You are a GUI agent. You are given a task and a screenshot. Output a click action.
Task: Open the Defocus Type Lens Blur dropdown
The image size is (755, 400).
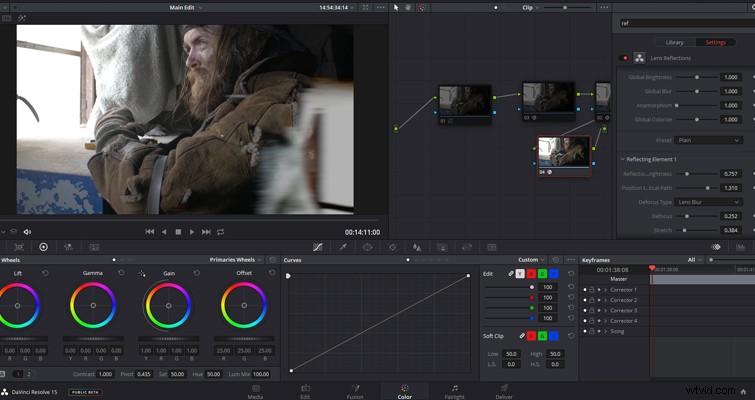pos(708,202)
